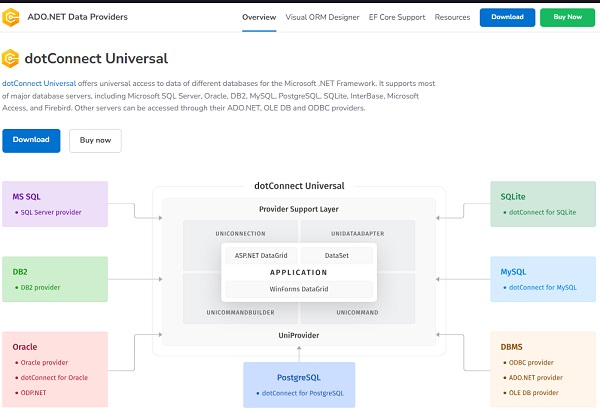Screen dimensions: 600x413
Task: Click the DB2 box title
Action: pyautogui.click(x=20, y=272)
